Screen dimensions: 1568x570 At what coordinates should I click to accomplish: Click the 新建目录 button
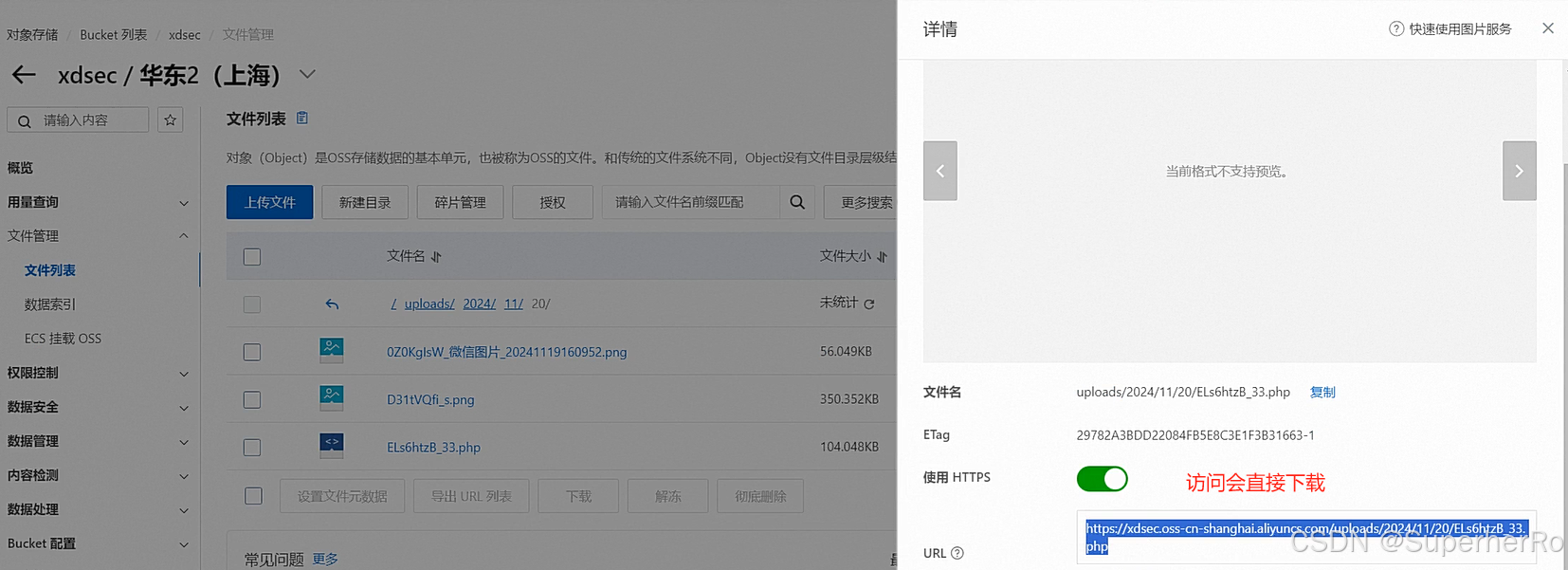pyautogui.click(x=365, y=202)
